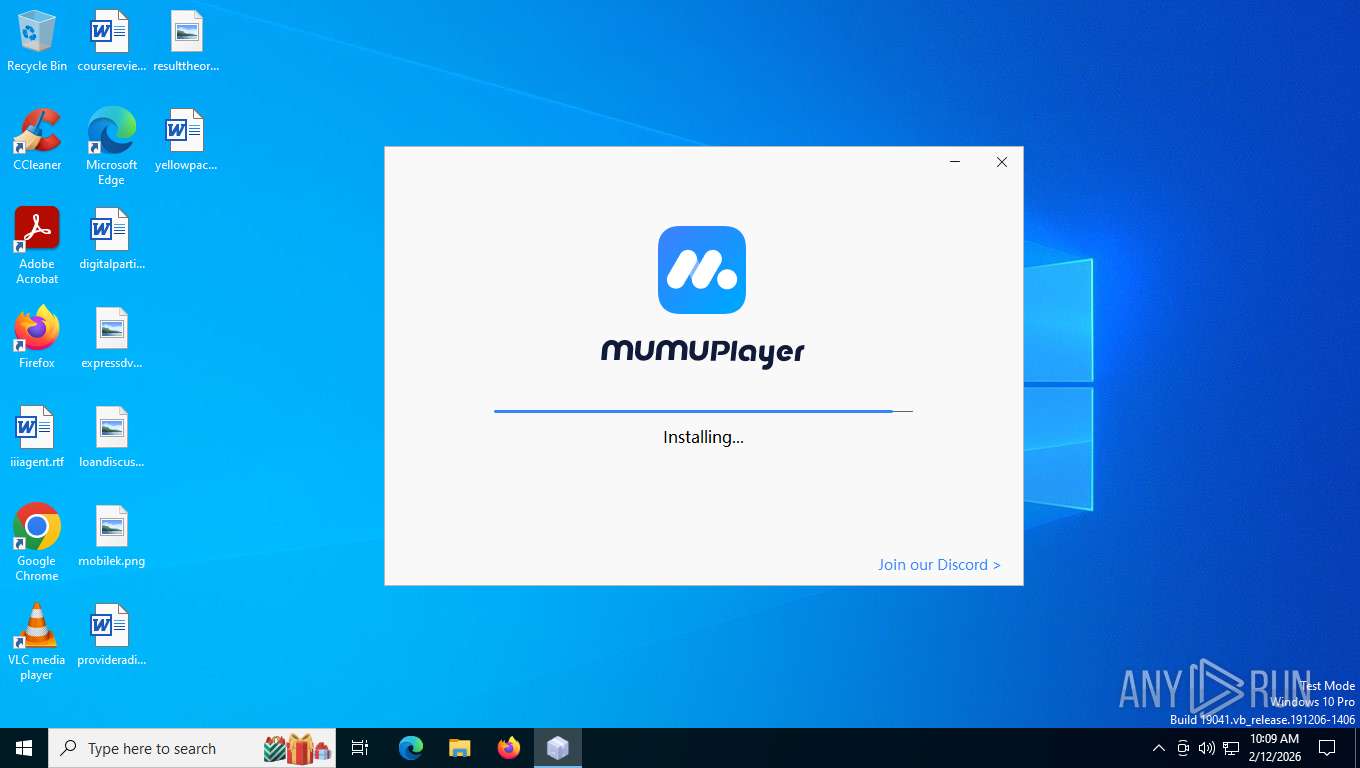The height and width of the screenshot is (768, 1360).
Task: Close the MuMuPlayer installer window
Action: 1001,162
